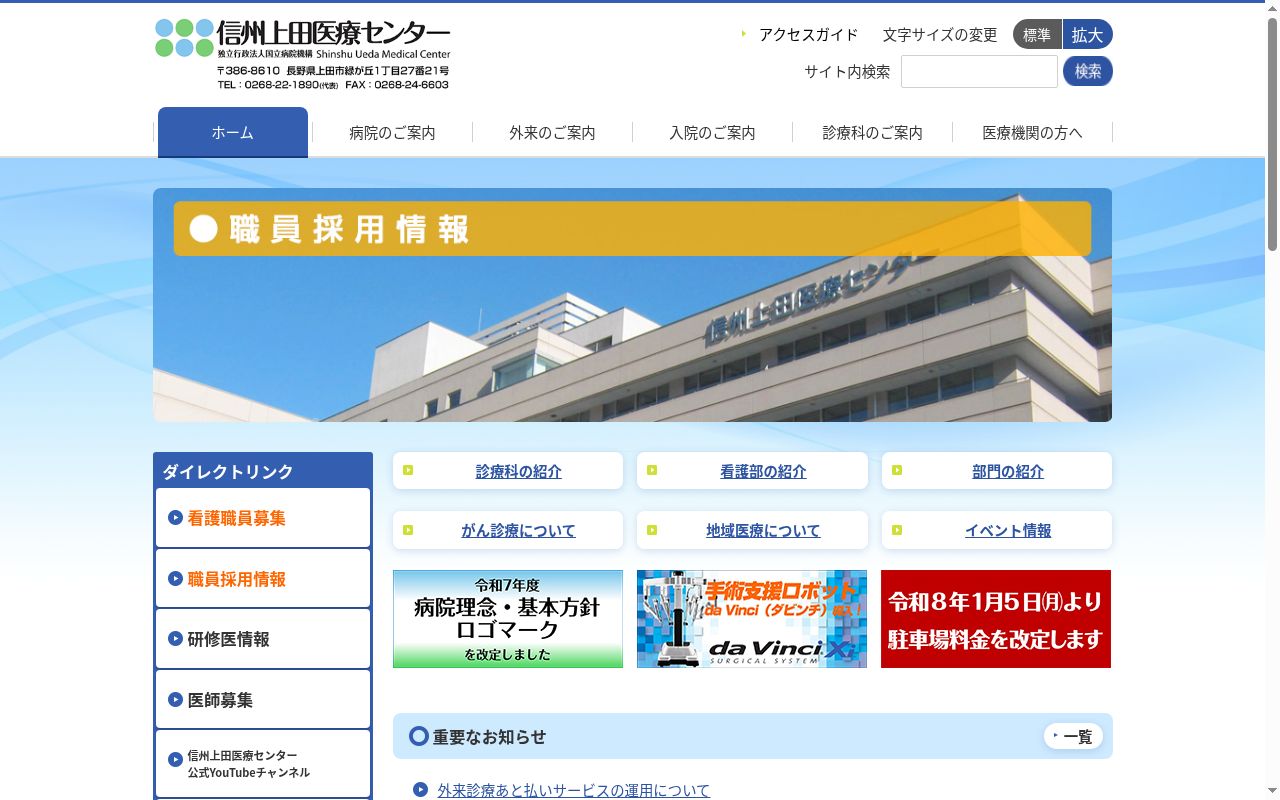Open 医療機関の方へ navigation item
1280x800 pixels.
[1032, 132]
